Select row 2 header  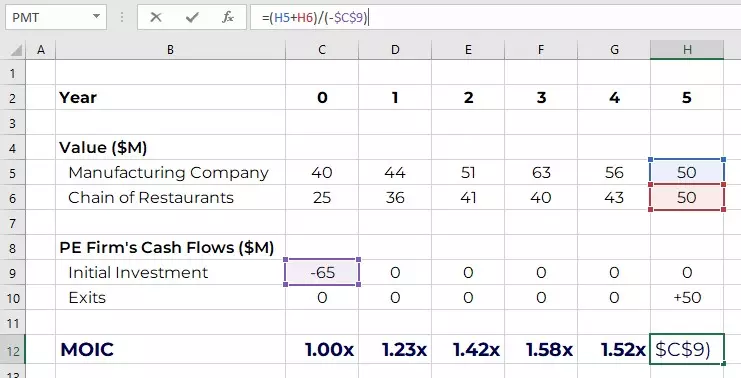tap(12, 98)
